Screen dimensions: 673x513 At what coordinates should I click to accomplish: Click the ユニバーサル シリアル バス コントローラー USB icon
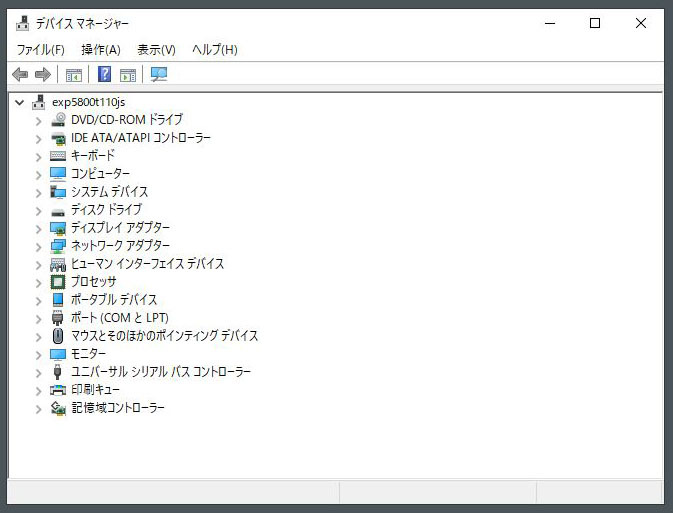click(x=58, y=372)
